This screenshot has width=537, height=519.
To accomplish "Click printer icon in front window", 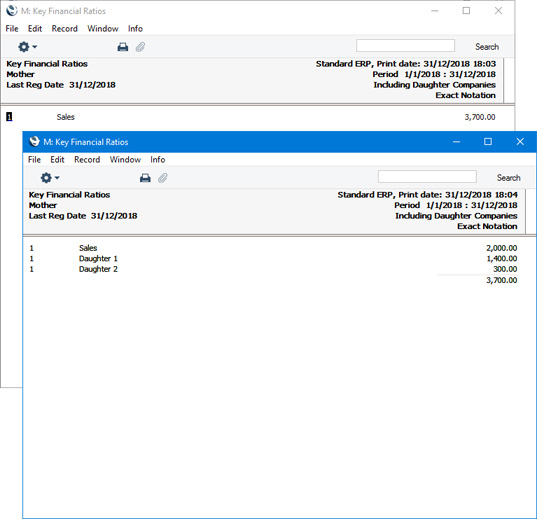I will [145, 178].
